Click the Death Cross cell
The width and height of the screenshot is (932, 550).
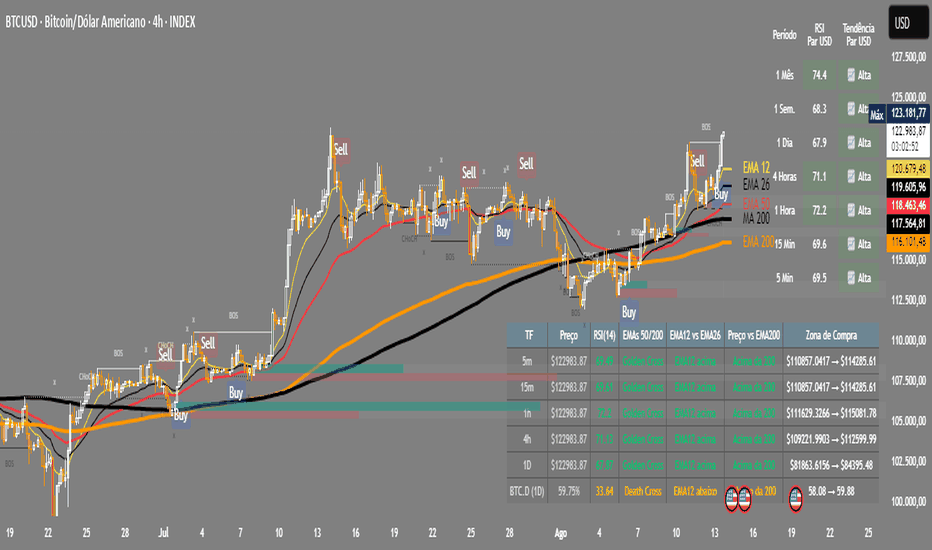pos(643,491)
